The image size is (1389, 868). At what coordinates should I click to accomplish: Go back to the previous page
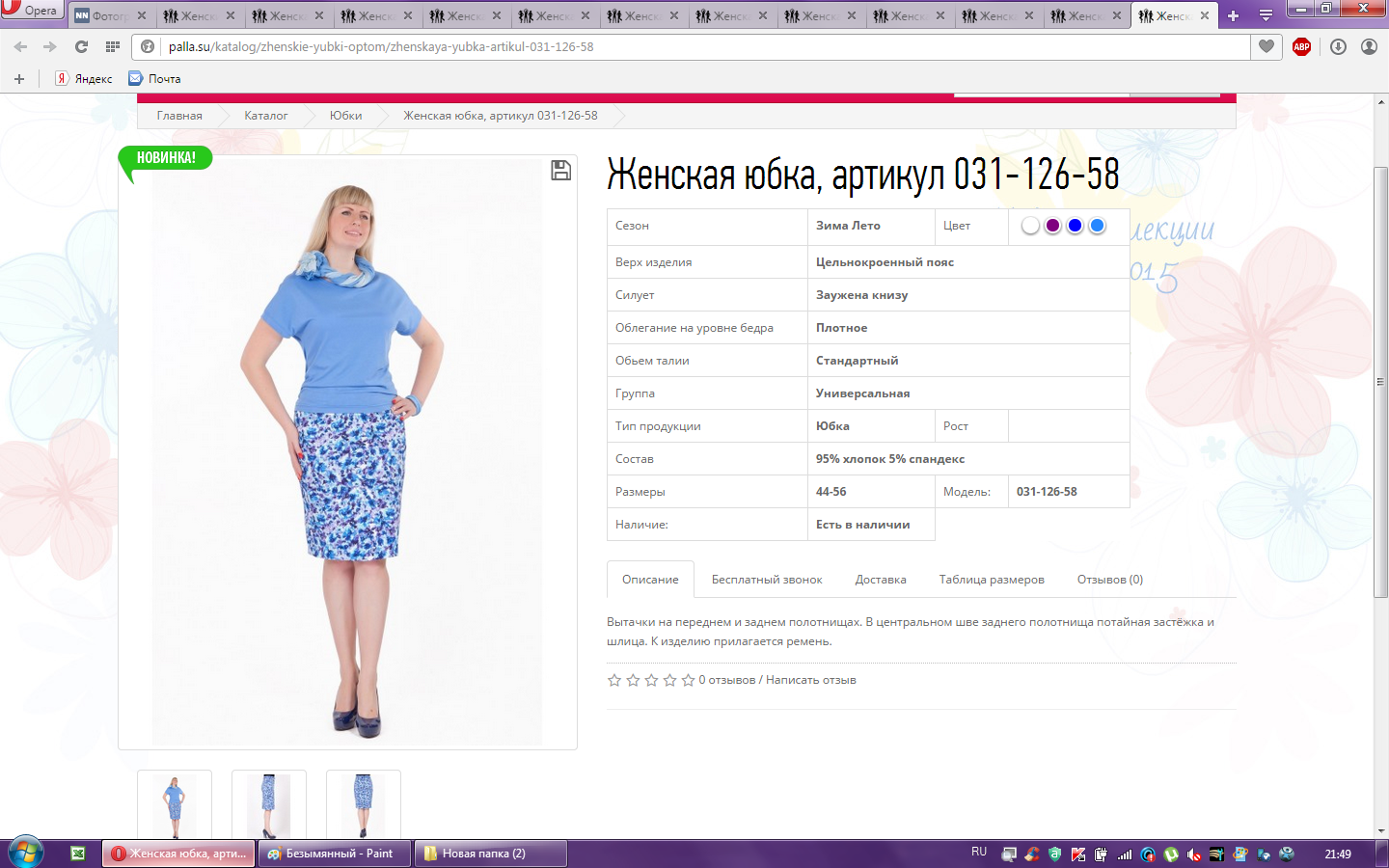point(21,46)
